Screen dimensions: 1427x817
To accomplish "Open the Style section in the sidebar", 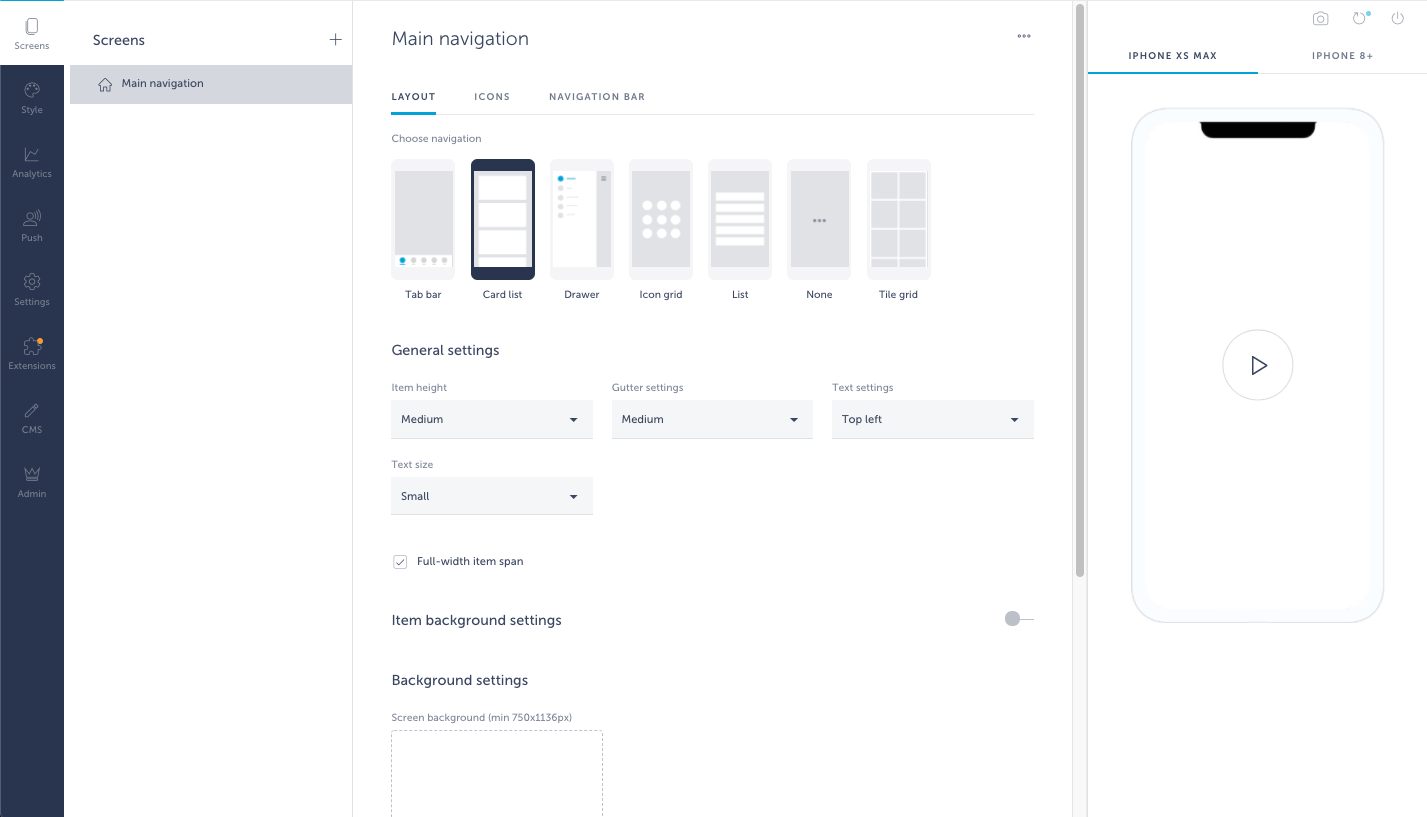I will [x=31, y=97].
